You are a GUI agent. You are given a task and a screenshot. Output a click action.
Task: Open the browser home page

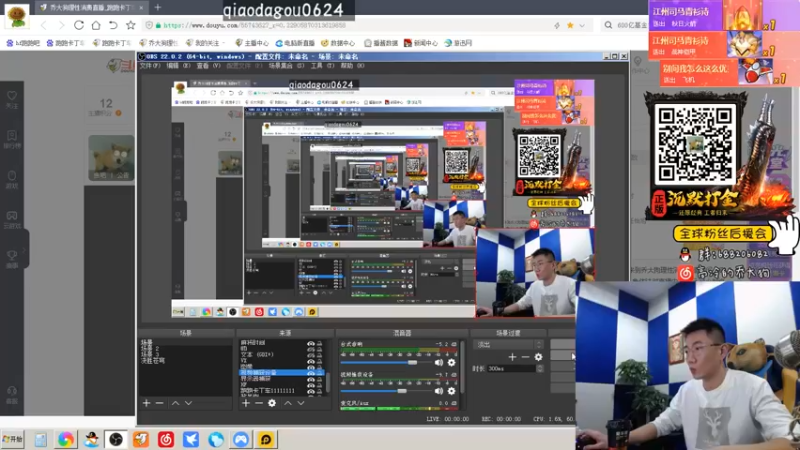coord(96,25)
